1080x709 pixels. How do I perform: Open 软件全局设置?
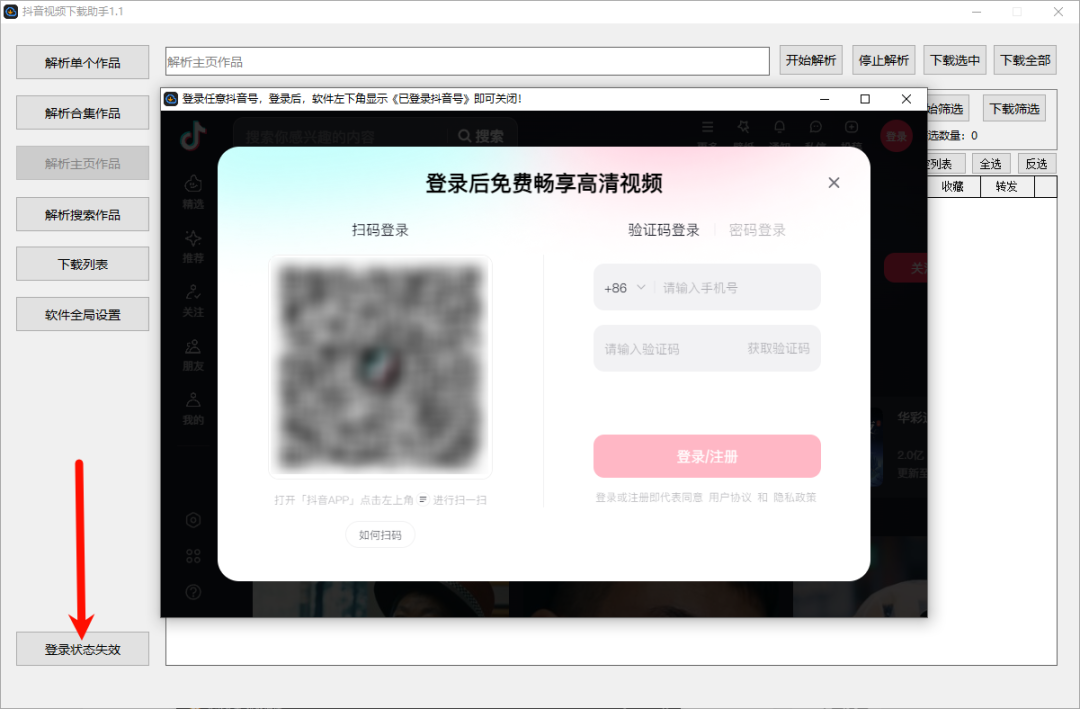83,314
